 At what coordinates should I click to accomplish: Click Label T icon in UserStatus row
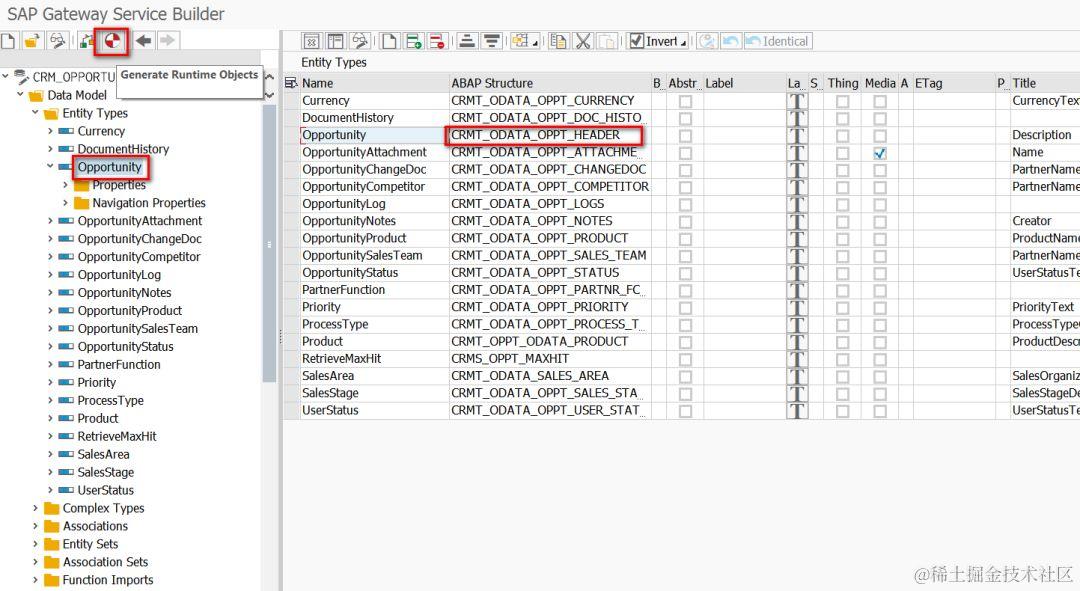click(797, 411)
